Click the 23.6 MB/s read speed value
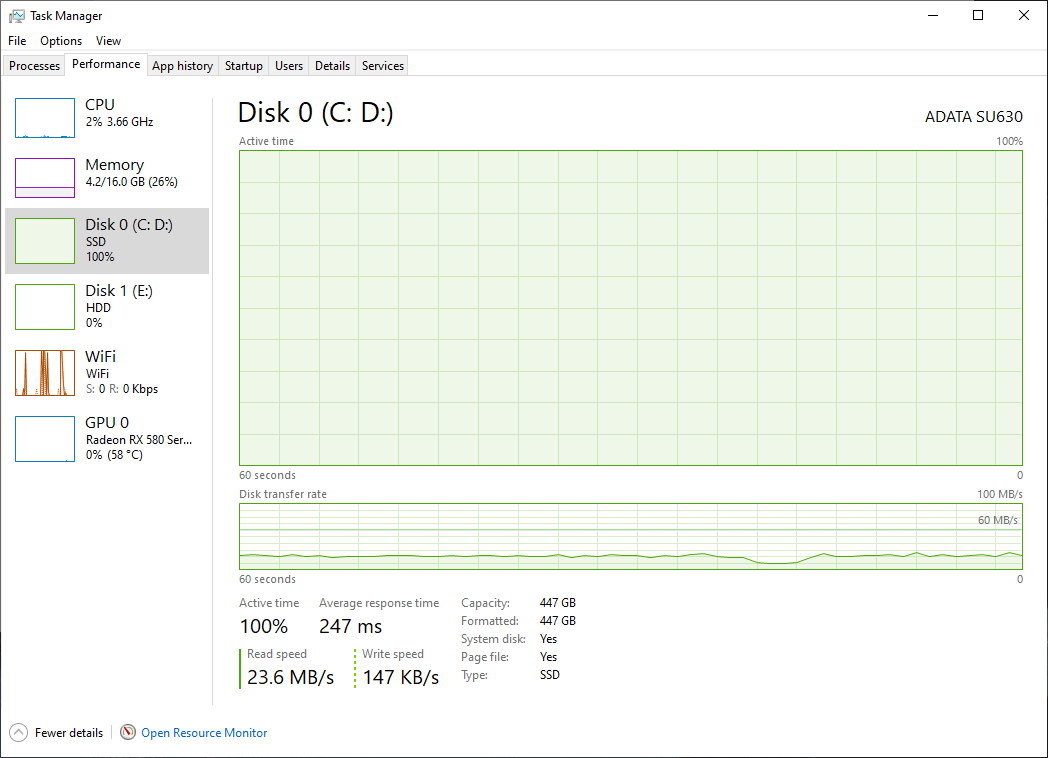This screenshot has height=758, width=1048. coord(290,677)
